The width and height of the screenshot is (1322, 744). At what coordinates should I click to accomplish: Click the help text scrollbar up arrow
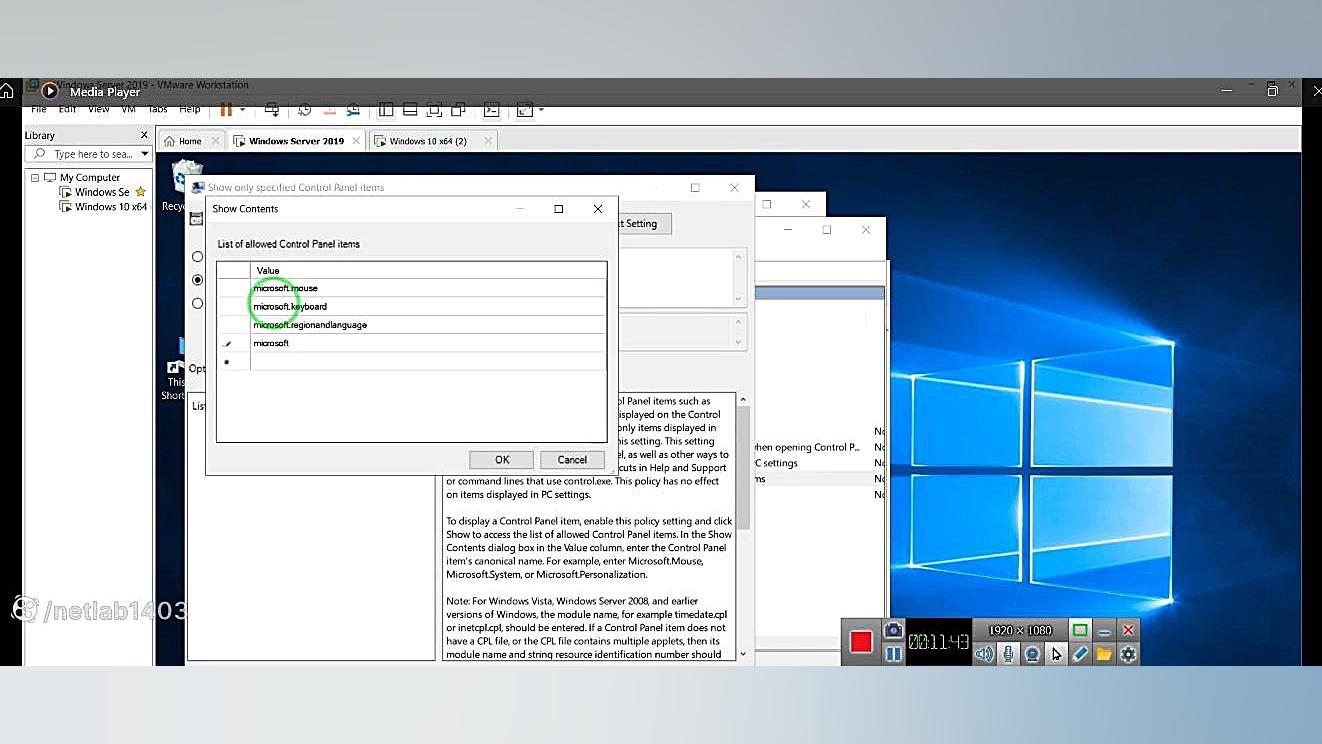click(x=743, y=400)
